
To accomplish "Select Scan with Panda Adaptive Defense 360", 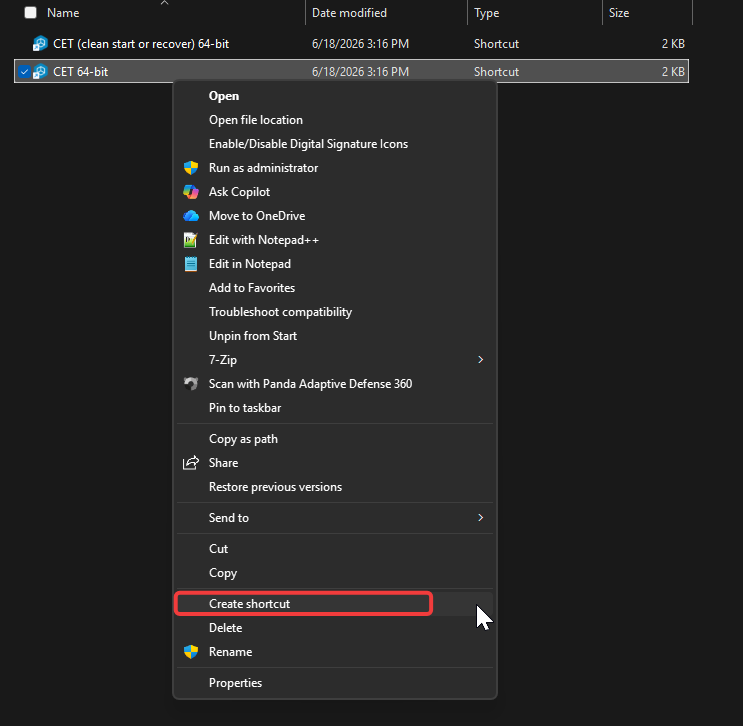I will pos(310,384).
